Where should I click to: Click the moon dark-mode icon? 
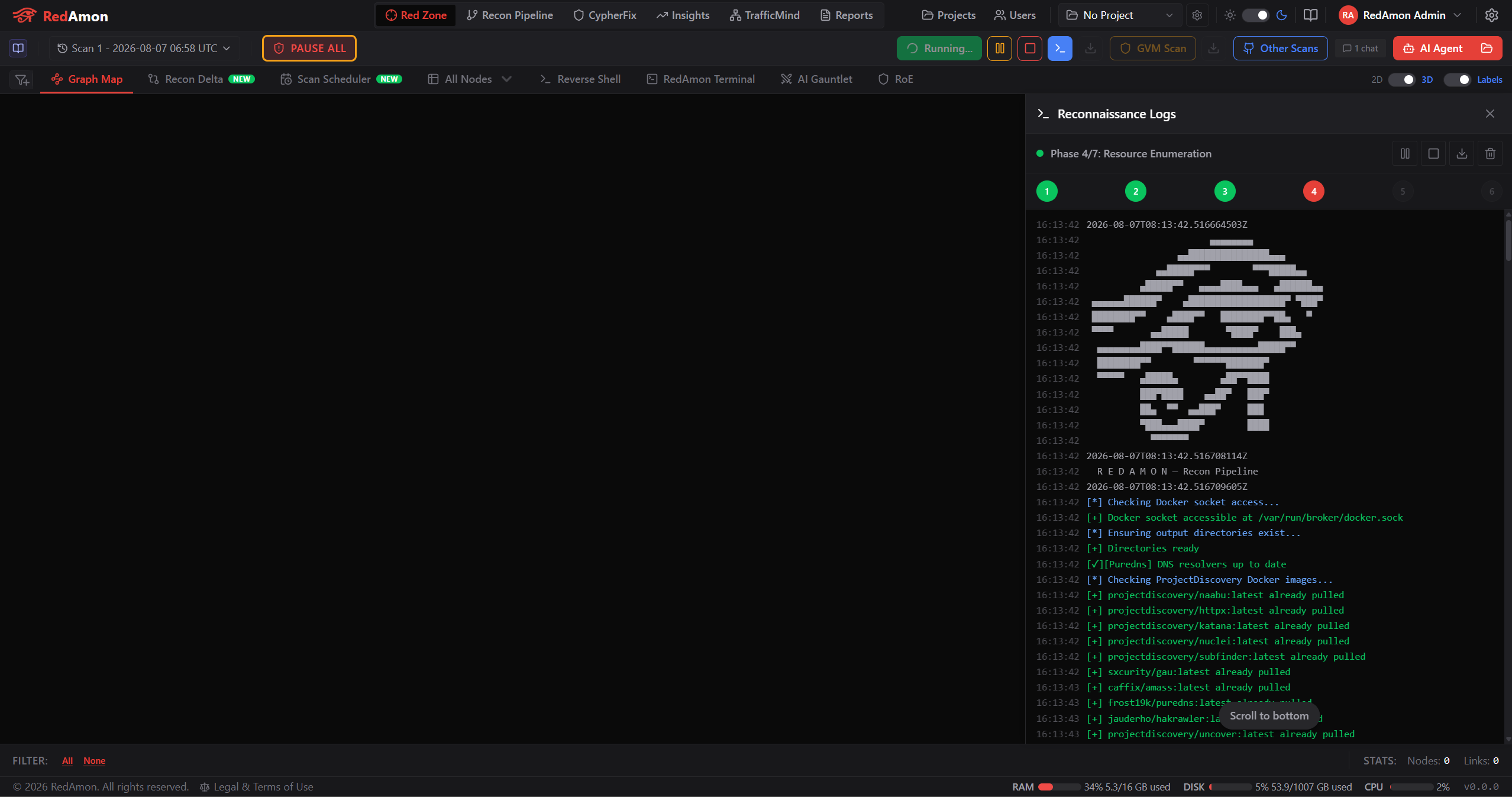(1281, 15)
